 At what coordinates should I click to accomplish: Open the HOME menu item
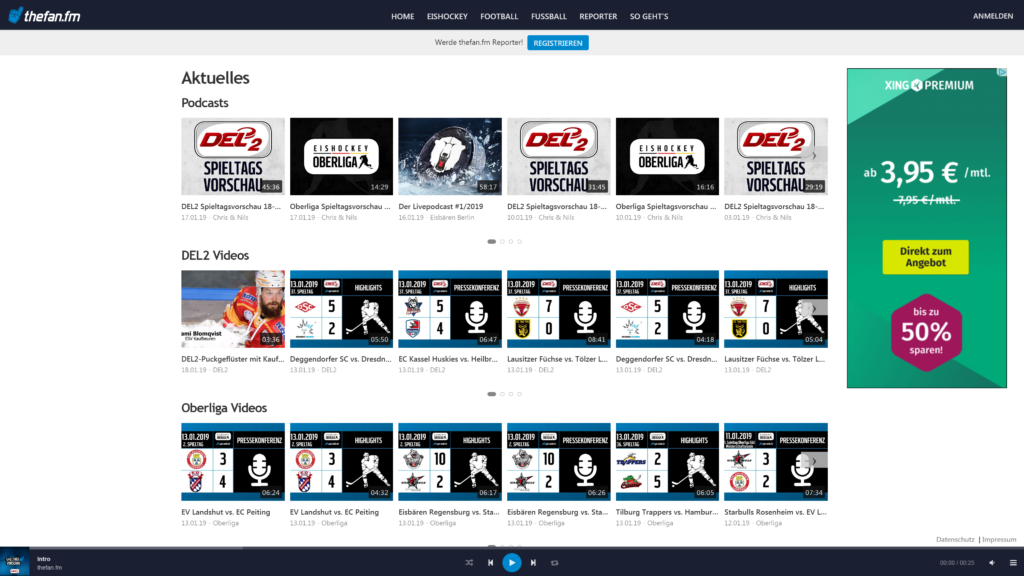pyautogui.click(x=402, y=16)
